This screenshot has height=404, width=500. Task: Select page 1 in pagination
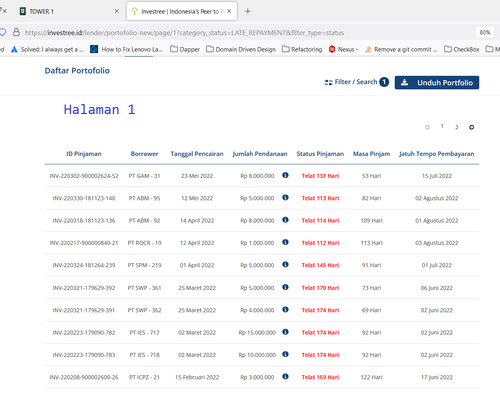(442, 126)
